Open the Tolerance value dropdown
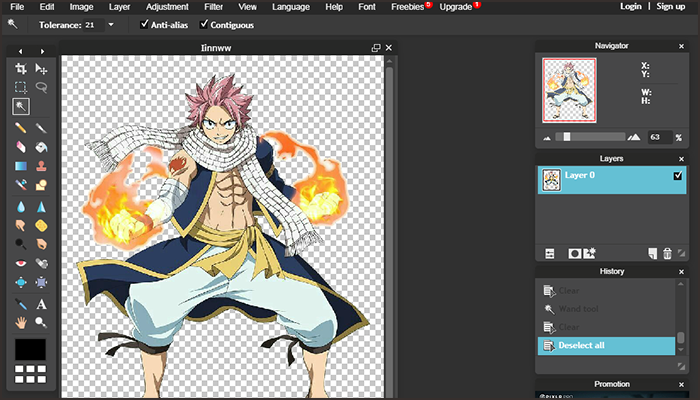The width and height of the screenshot is (700, 400). [x=110, y=24]
